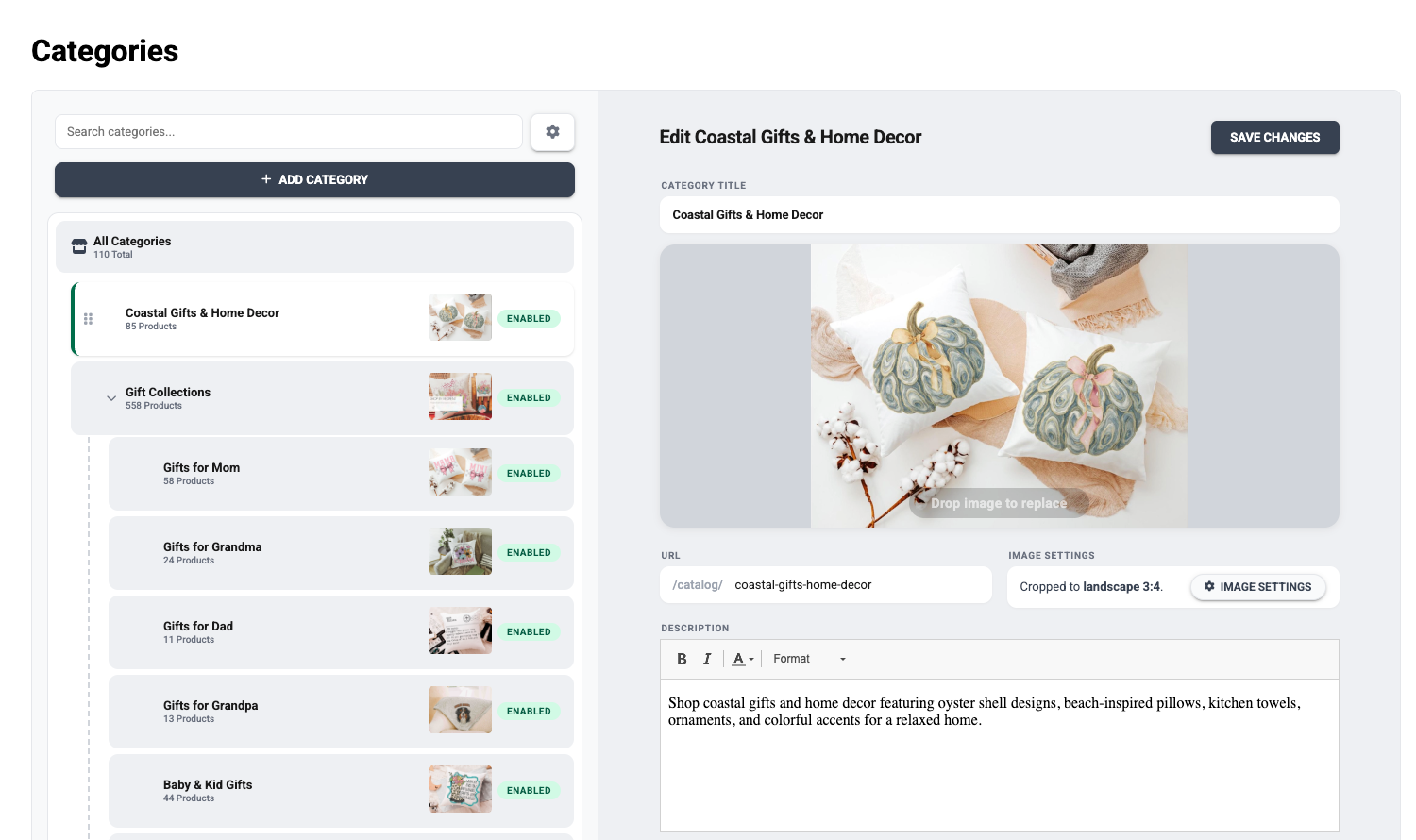Toggle Enabled badge for Gifts for Dad
This screenshot has height=840, width=1416.
(x=529, y=632)
